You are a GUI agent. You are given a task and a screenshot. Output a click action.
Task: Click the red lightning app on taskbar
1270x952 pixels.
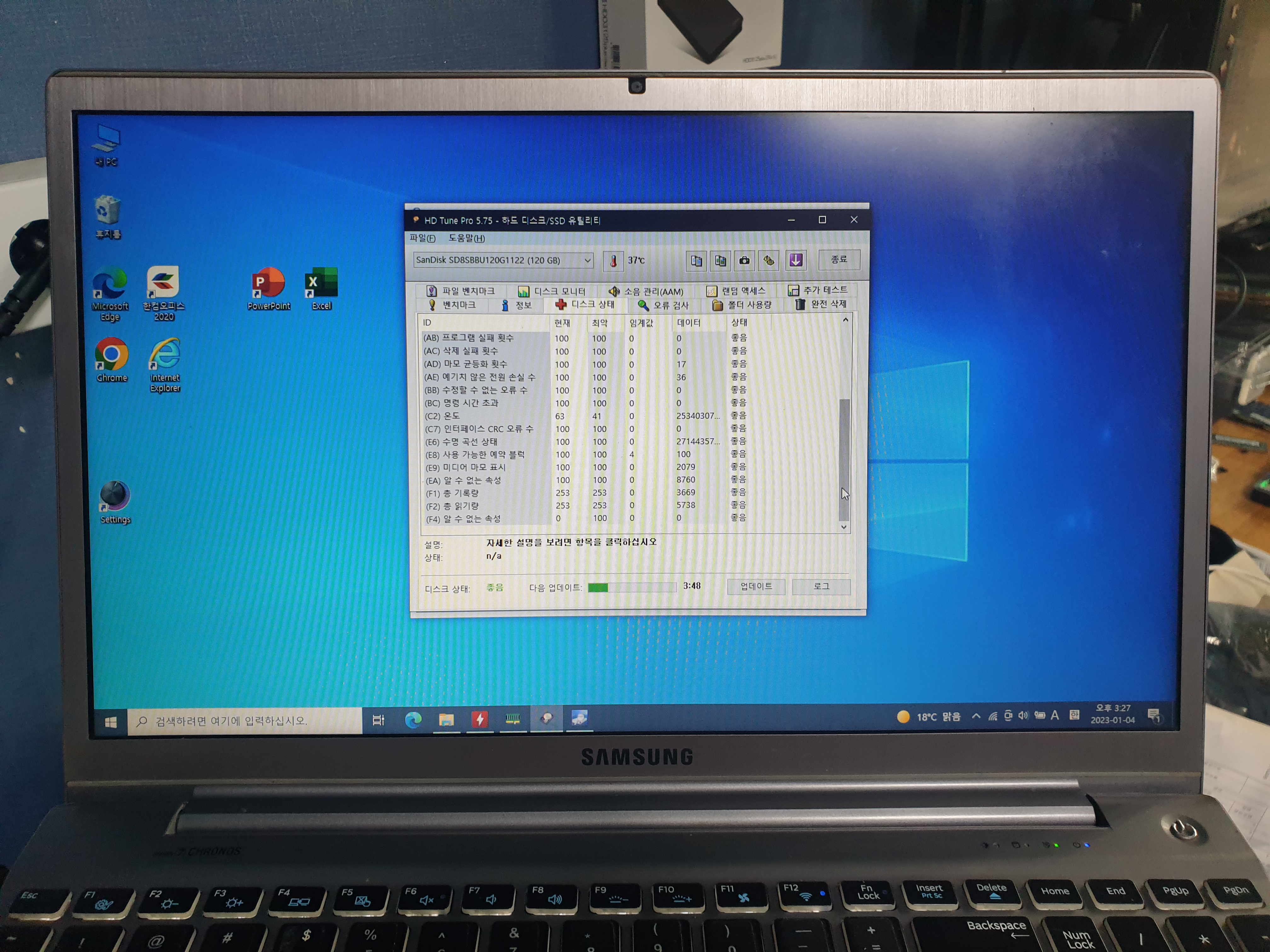pos(479,719)
